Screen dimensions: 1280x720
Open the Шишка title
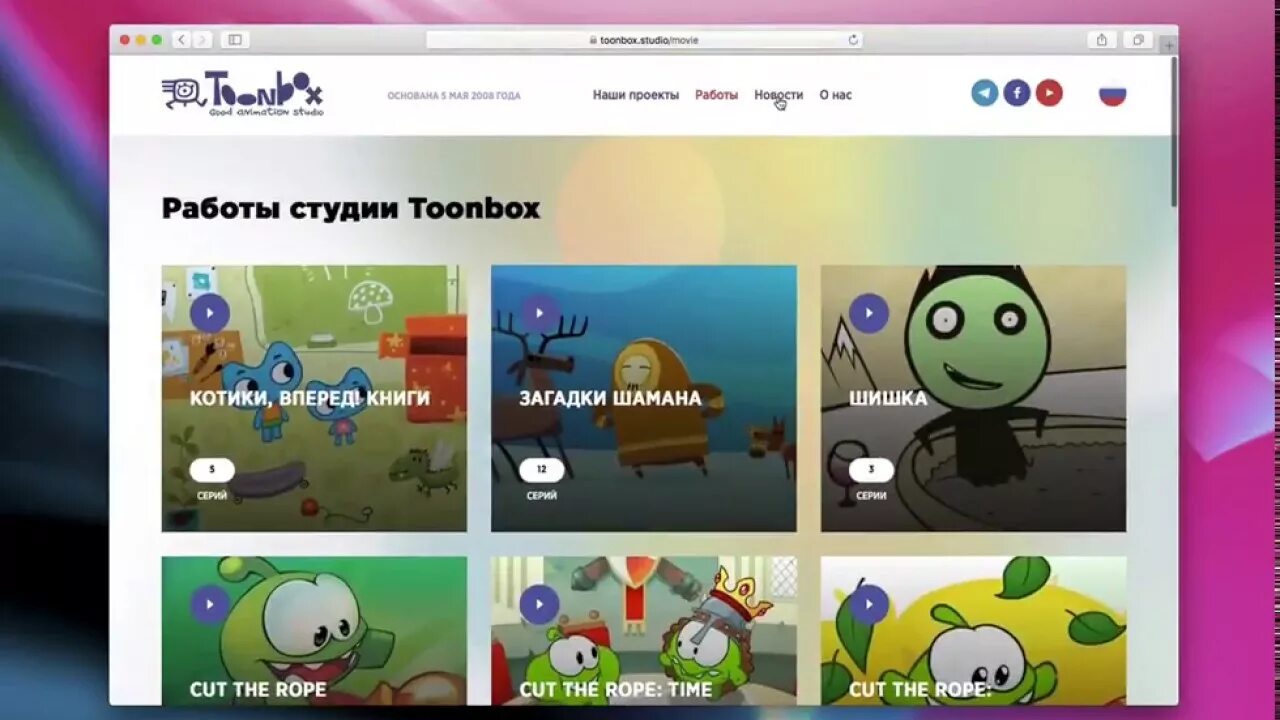(888, 398)
